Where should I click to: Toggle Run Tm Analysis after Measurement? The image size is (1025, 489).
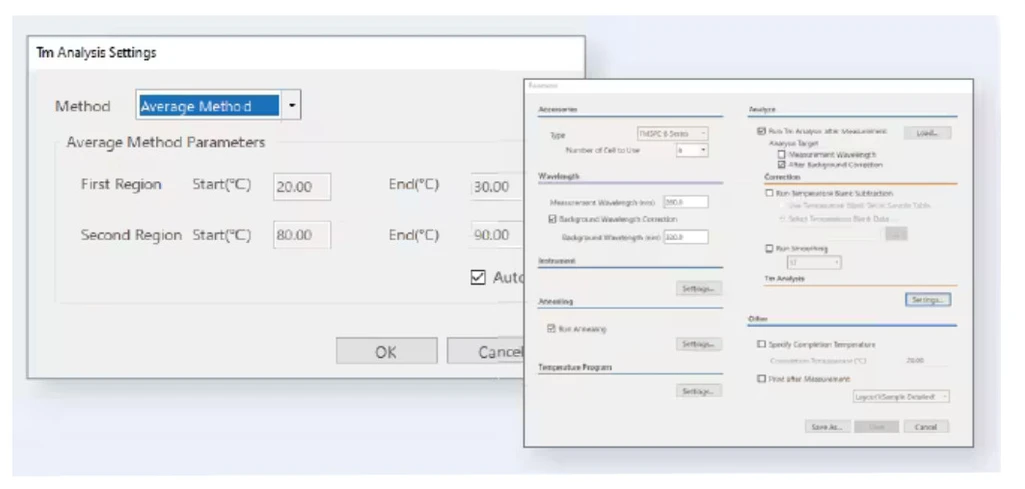pyautogui.click(x=762, y=131)
